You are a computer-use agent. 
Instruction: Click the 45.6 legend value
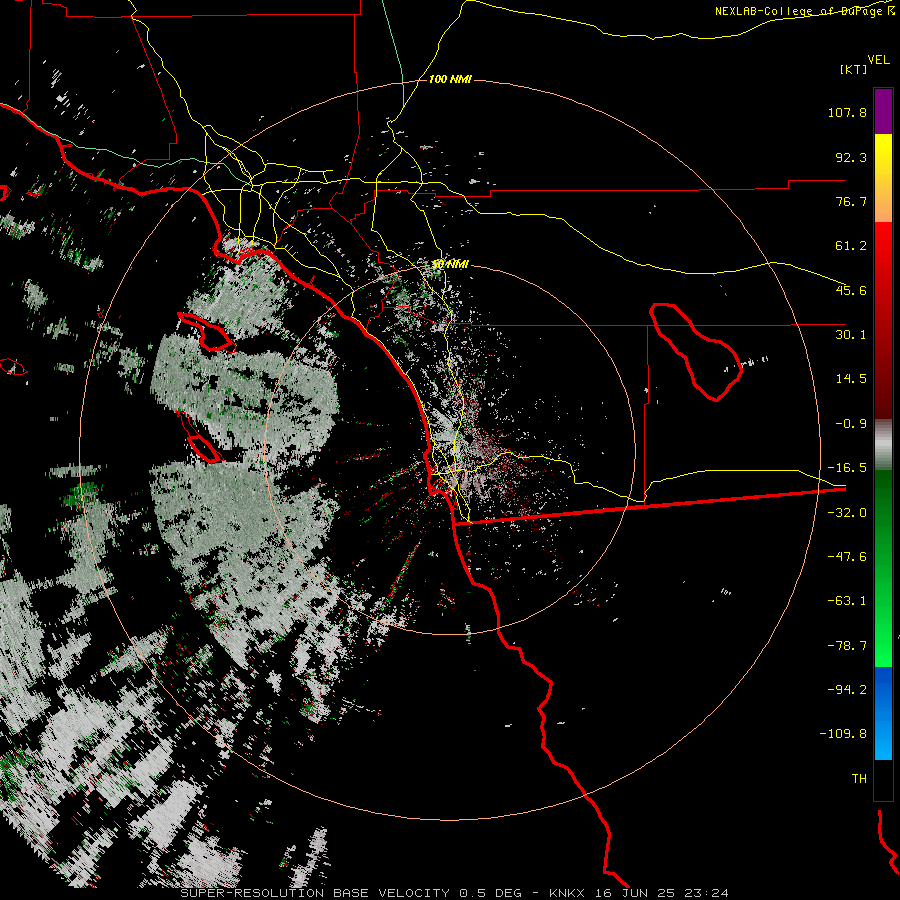[851, 290]
